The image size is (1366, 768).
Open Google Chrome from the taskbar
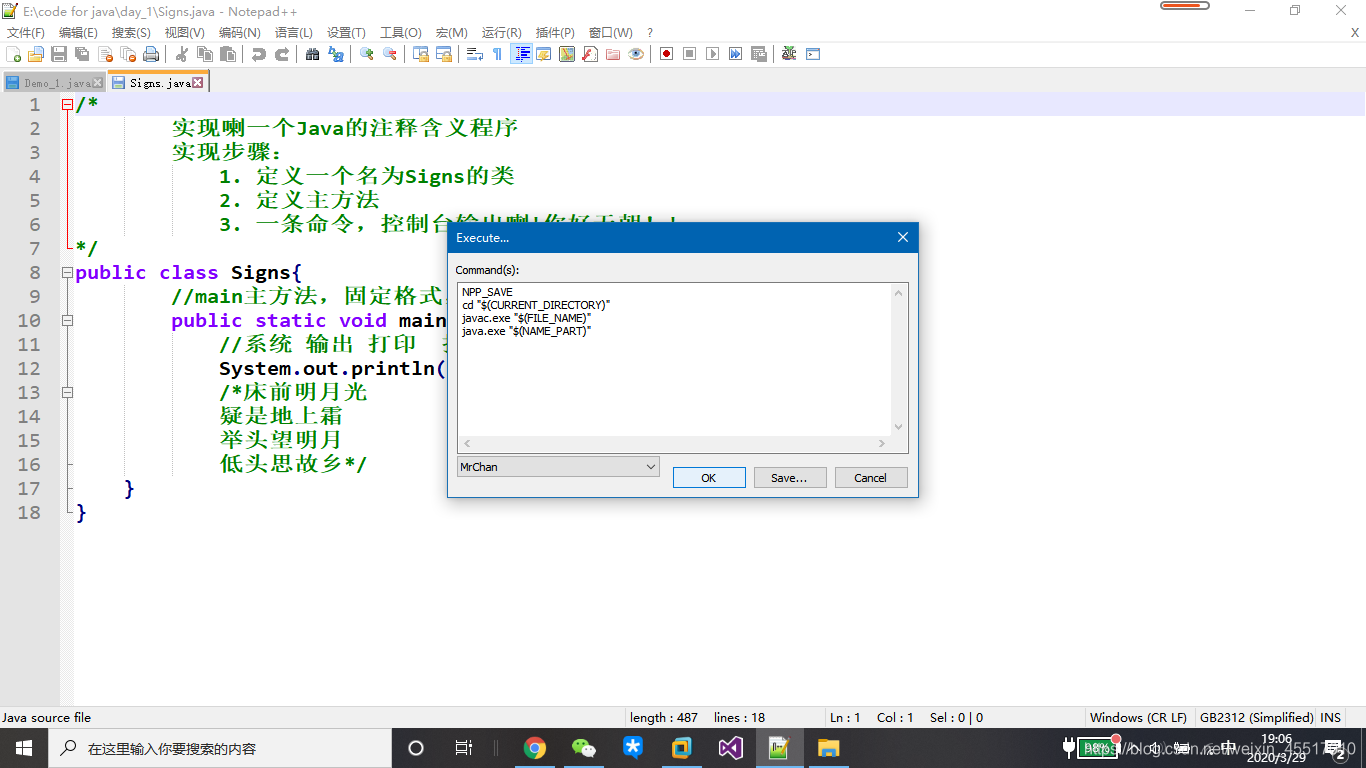point(535,748)
